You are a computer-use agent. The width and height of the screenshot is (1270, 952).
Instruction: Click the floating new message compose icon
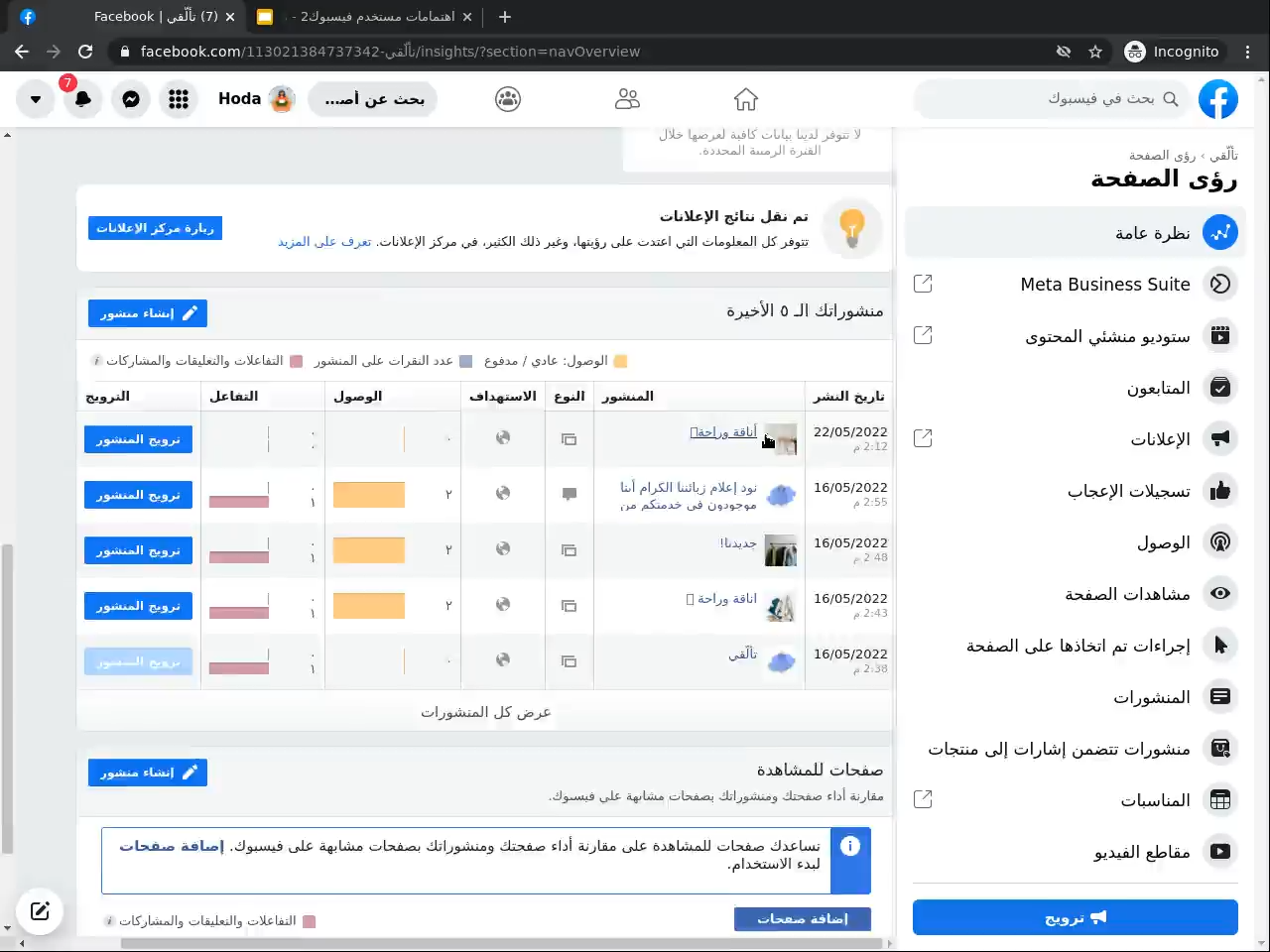[x=40, y=911]
